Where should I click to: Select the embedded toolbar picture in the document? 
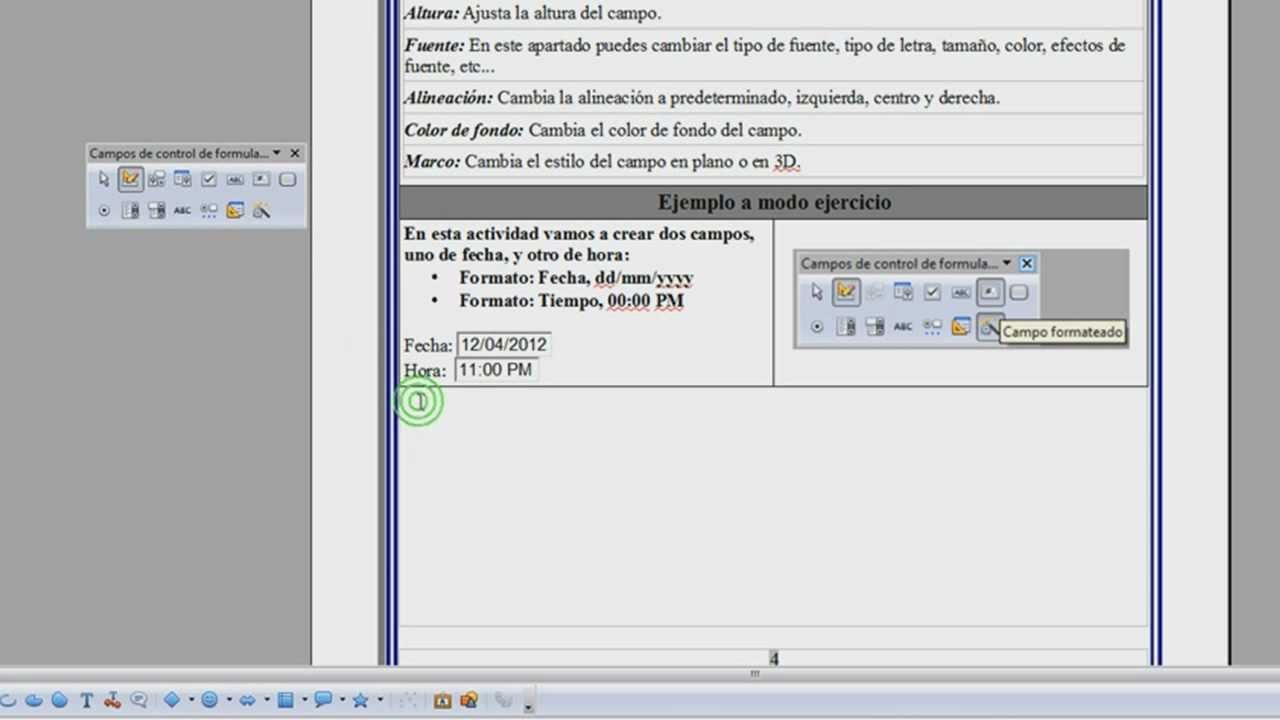(x=961, y=299)
